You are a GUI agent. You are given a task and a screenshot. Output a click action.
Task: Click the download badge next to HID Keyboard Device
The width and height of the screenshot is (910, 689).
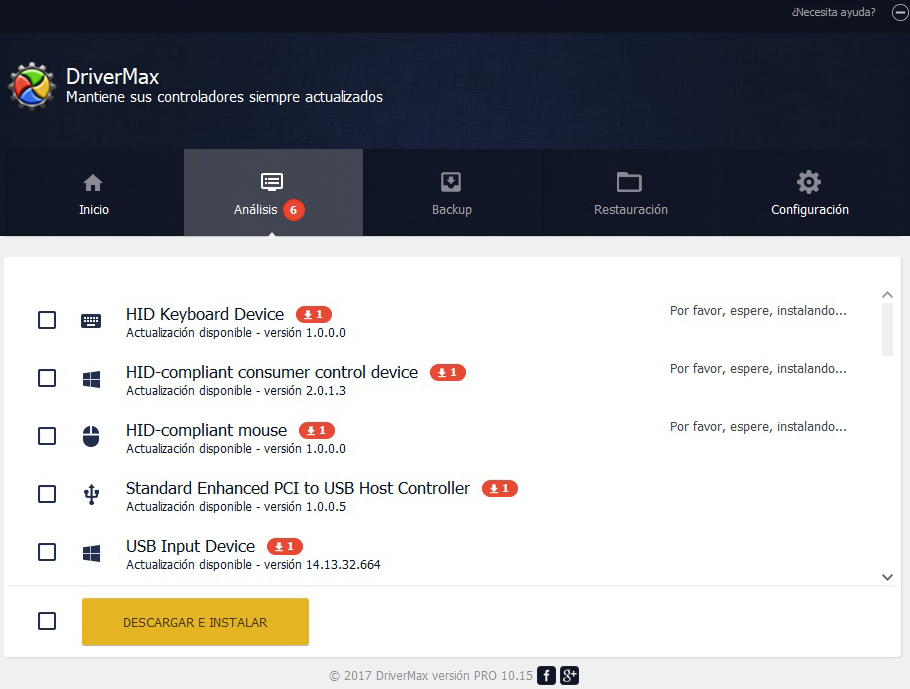[314, 315]
